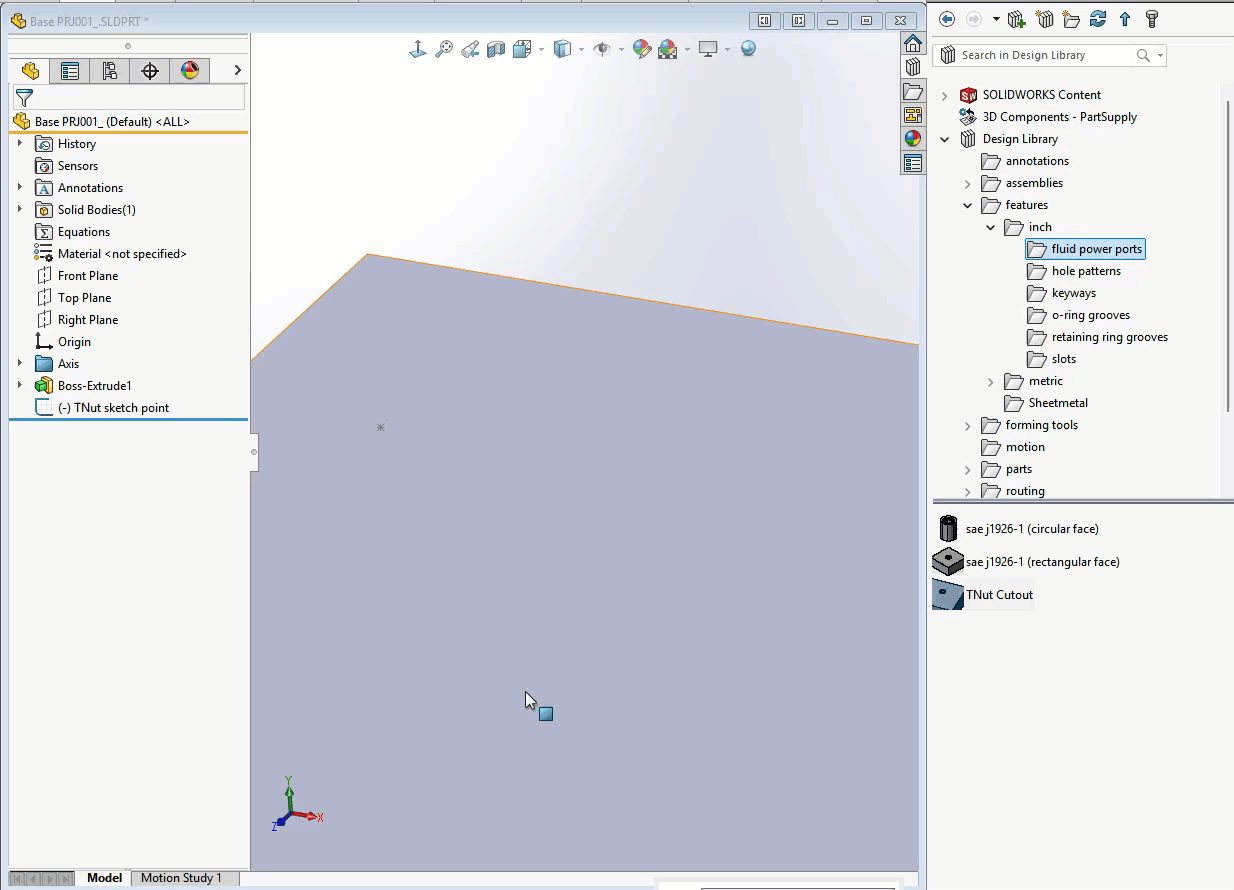
Task: Open the Design Library task pane tab
Action: coord(913,67)
